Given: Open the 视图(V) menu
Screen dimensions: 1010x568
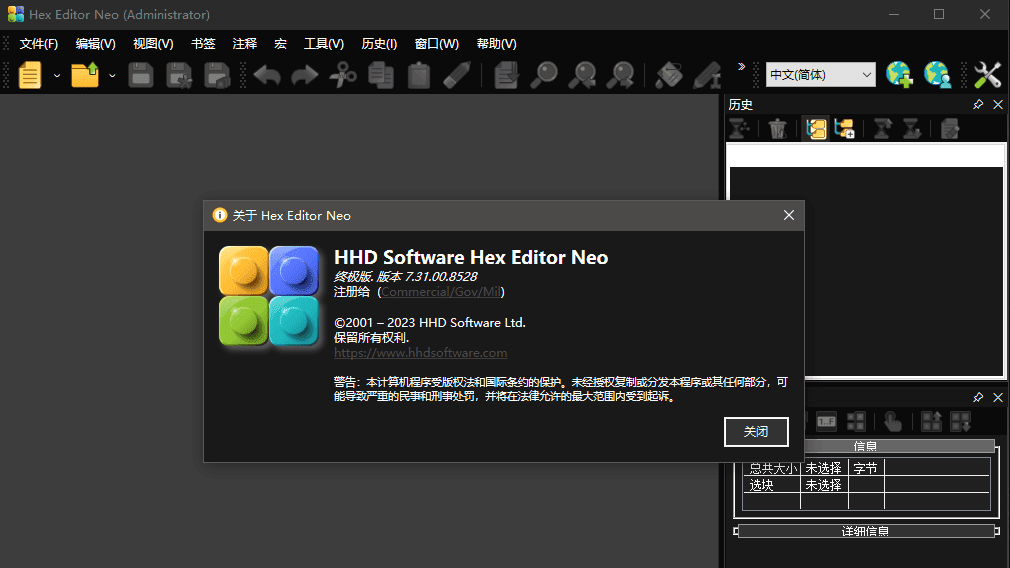Looking at the screenshot, I should (153, 44).
